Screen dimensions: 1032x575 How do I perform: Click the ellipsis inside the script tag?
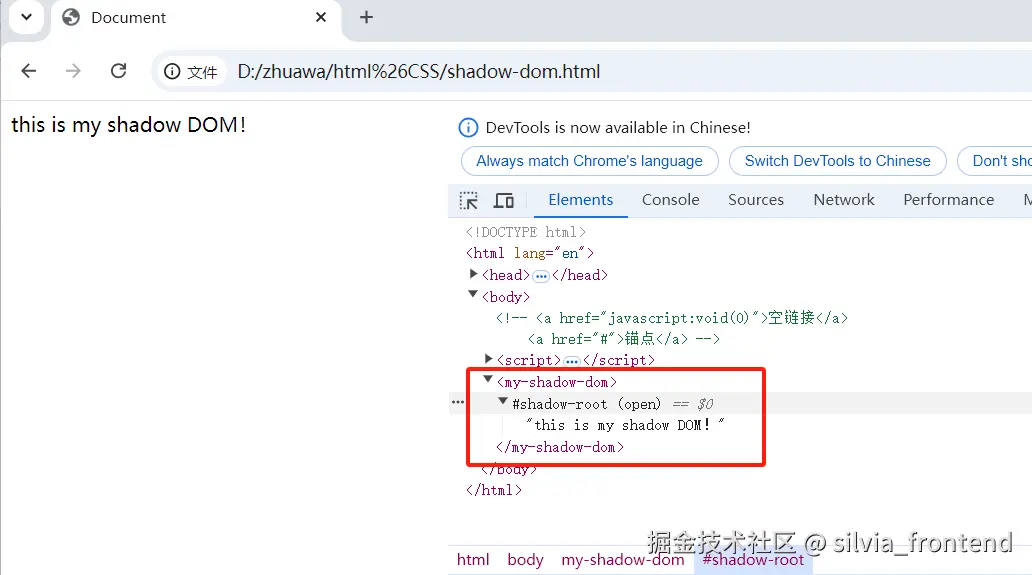(x=571, y=361)
